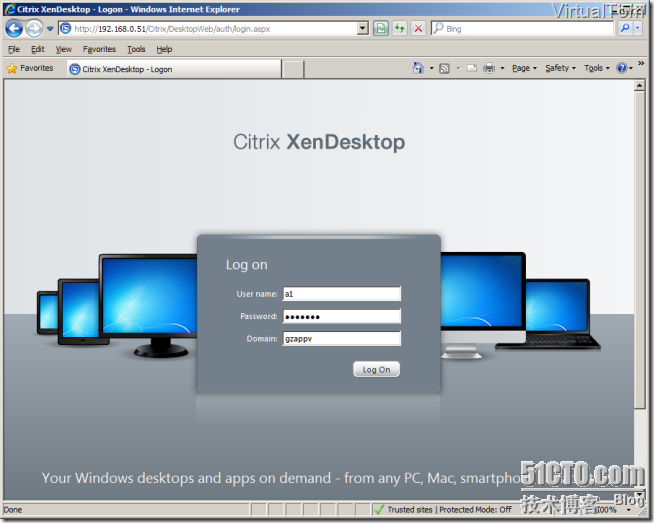Image resolution: width=654 pixels, height=523 pixels.
Task: Click the page scroll up arrow
Action: coord(639,85)
